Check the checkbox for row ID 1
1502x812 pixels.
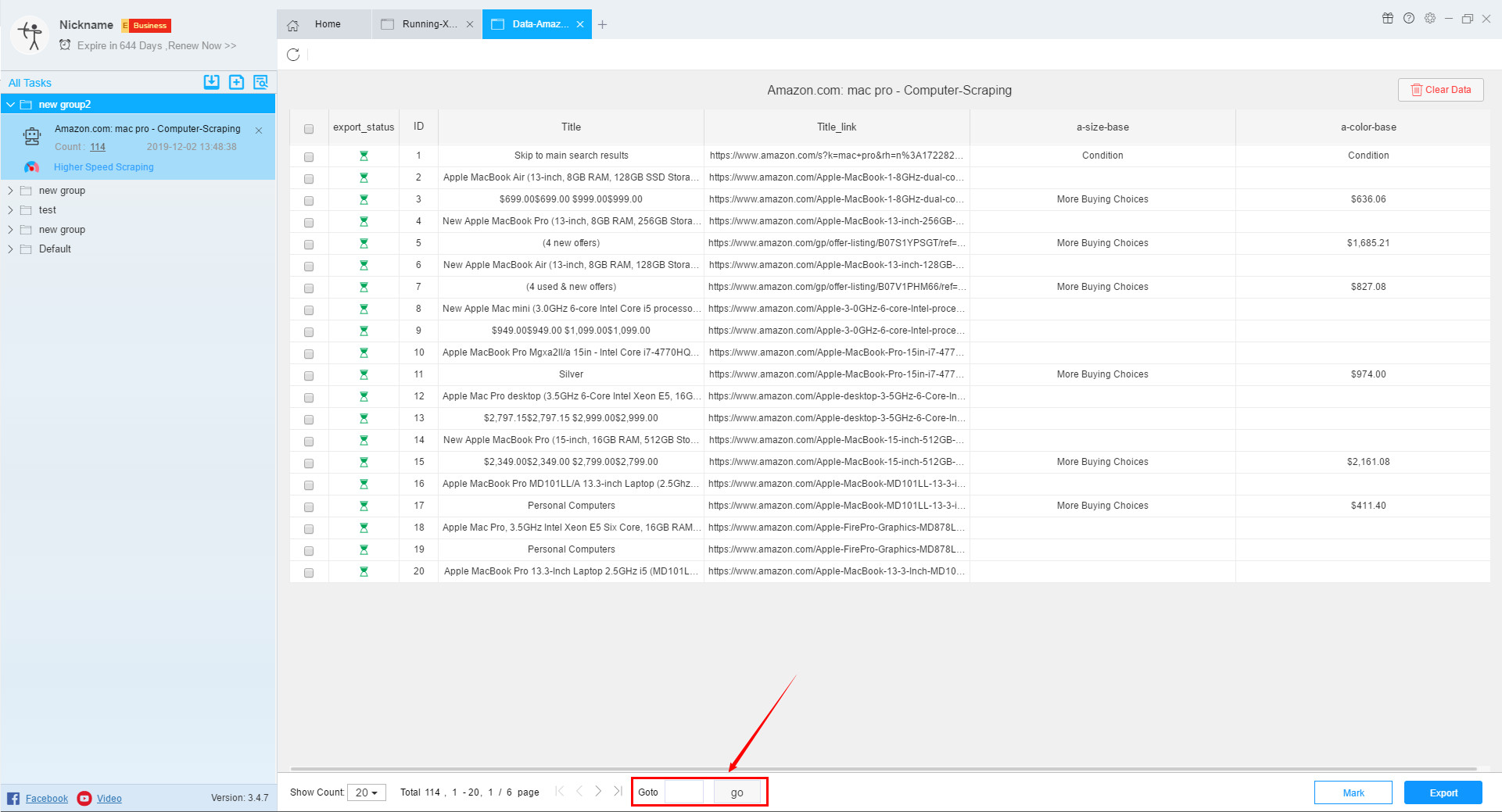[x=309, y=157]
